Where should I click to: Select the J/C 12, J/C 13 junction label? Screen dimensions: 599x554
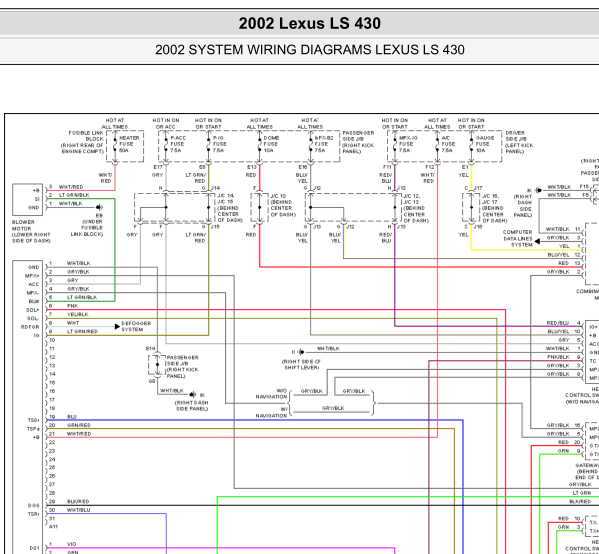click(416, 208)
